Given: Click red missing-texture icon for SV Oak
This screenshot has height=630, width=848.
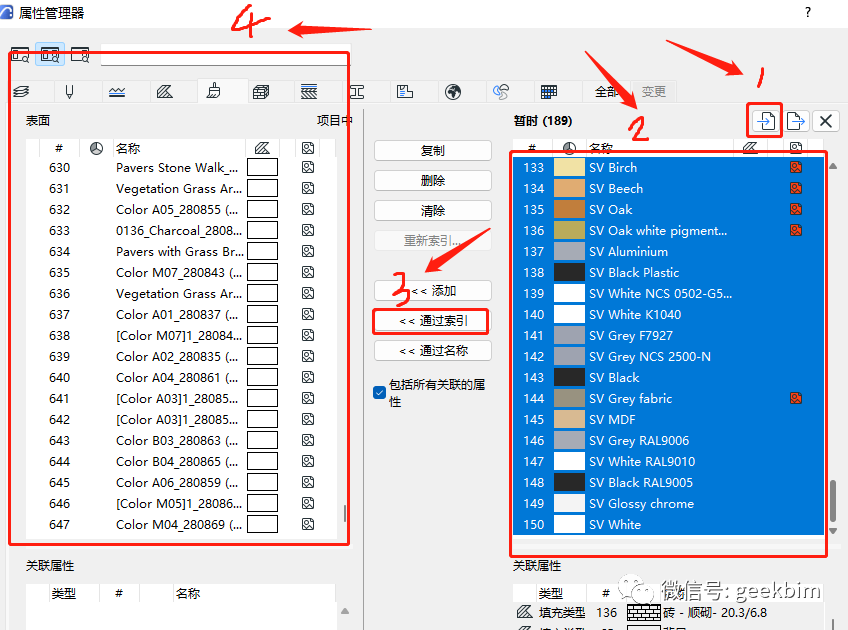Looking at the screenshot, I should click(796, 209).
